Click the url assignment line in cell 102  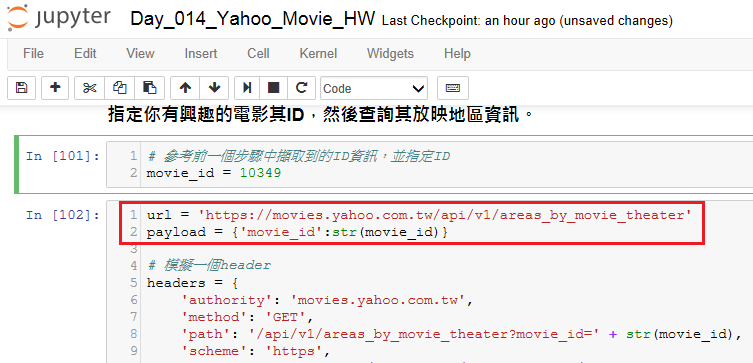[419, 215]
